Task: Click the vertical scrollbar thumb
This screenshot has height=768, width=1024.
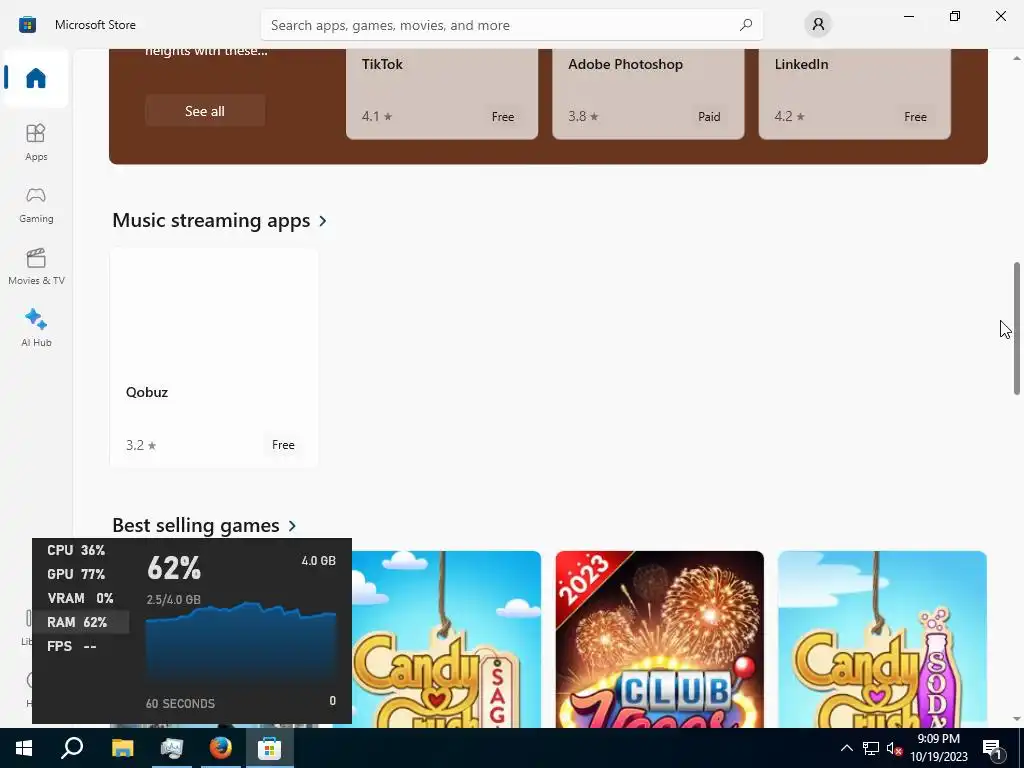Action: 1017,328
